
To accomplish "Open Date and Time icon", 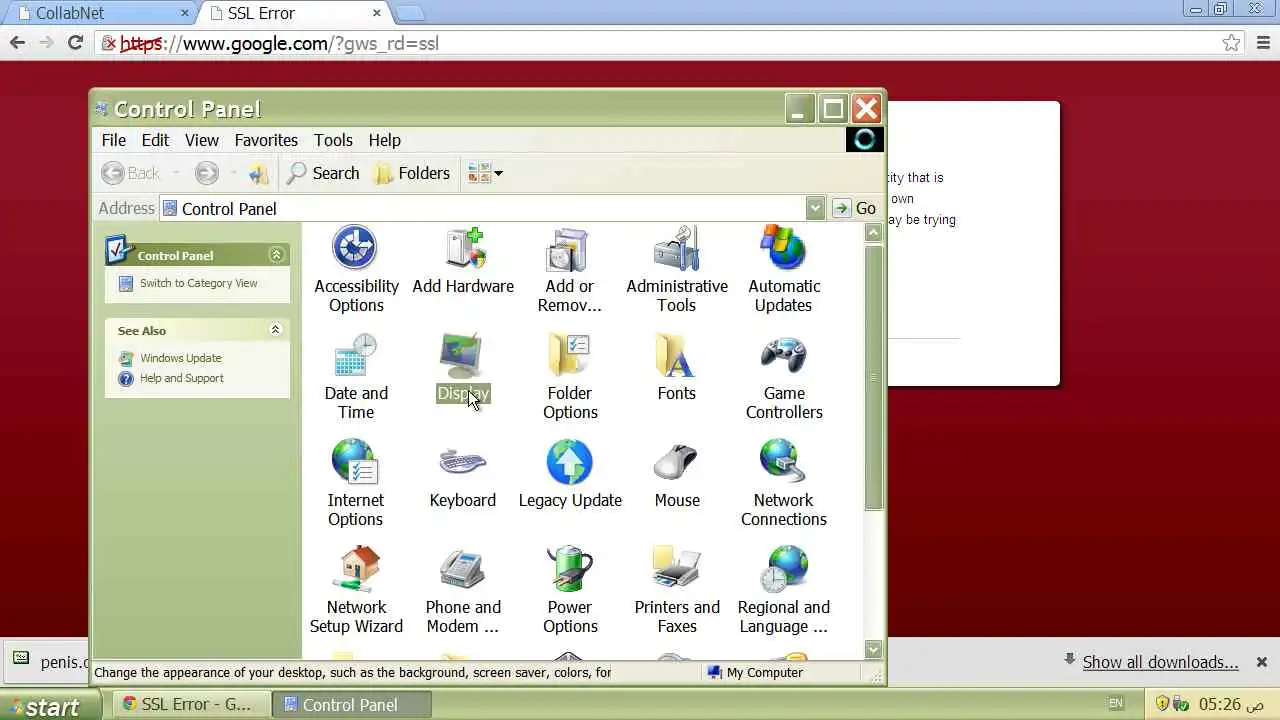I will (355, 376).
